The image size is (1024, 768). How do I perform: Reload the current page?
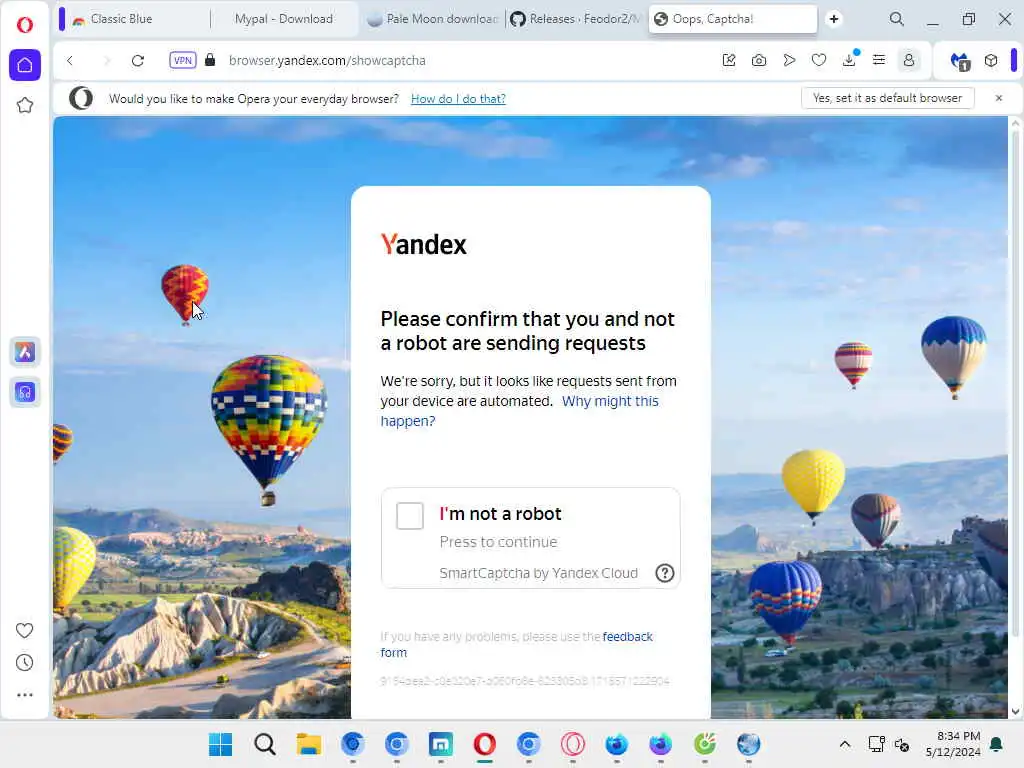coord(138,61)
